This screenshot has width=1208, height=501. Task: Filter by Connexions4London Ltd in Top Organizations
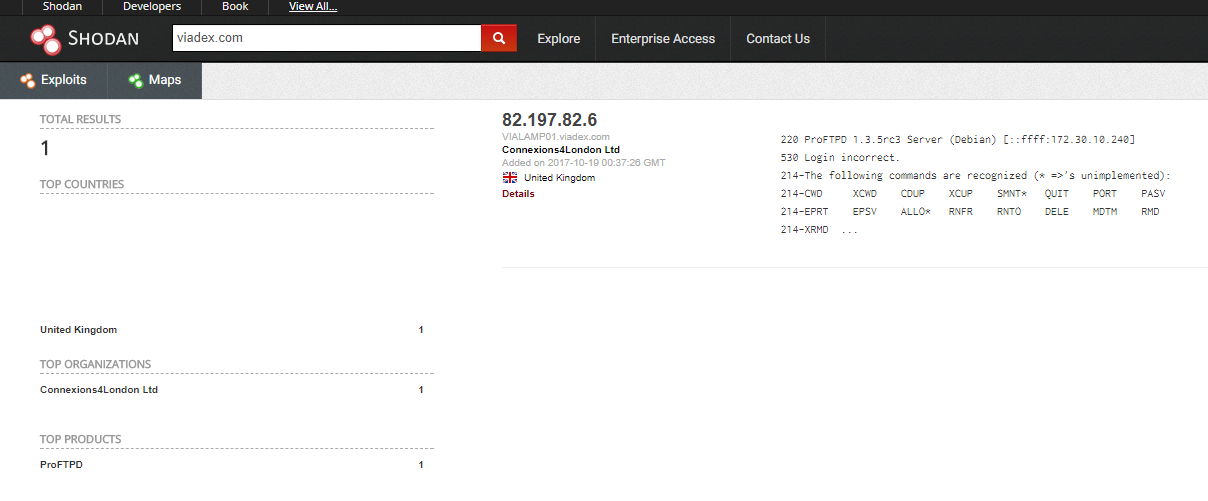coord(99,390)
